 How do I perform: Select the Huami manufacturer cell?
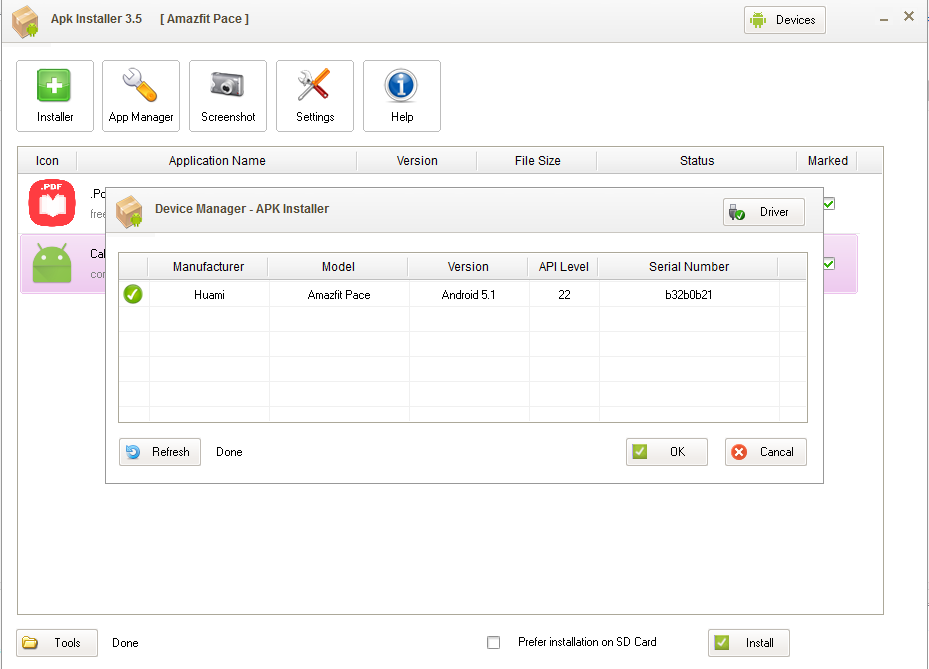tap(209, 295)
